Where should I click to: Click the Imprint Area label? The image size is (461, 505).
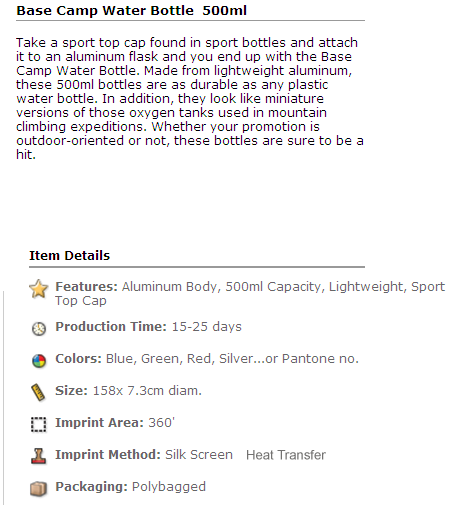coord(99,423)
